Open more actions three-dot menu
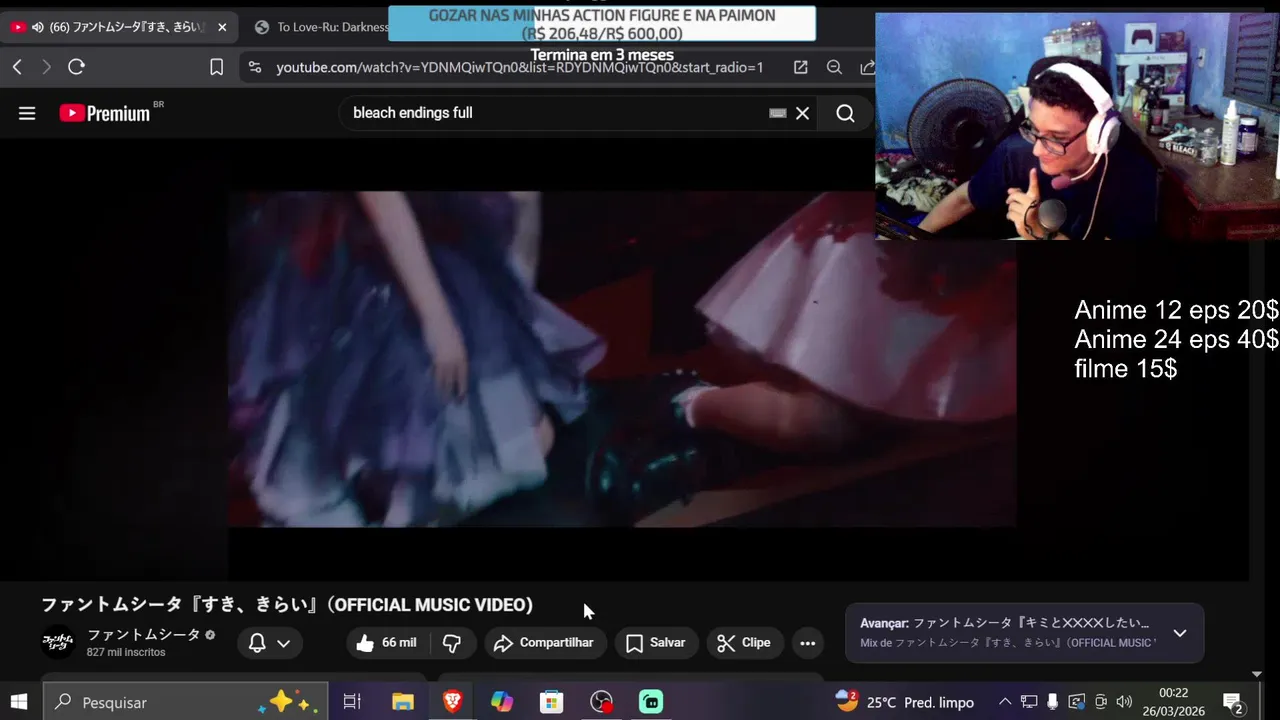1280x720 pixels. pyautogui.click(x=807, y=643)
